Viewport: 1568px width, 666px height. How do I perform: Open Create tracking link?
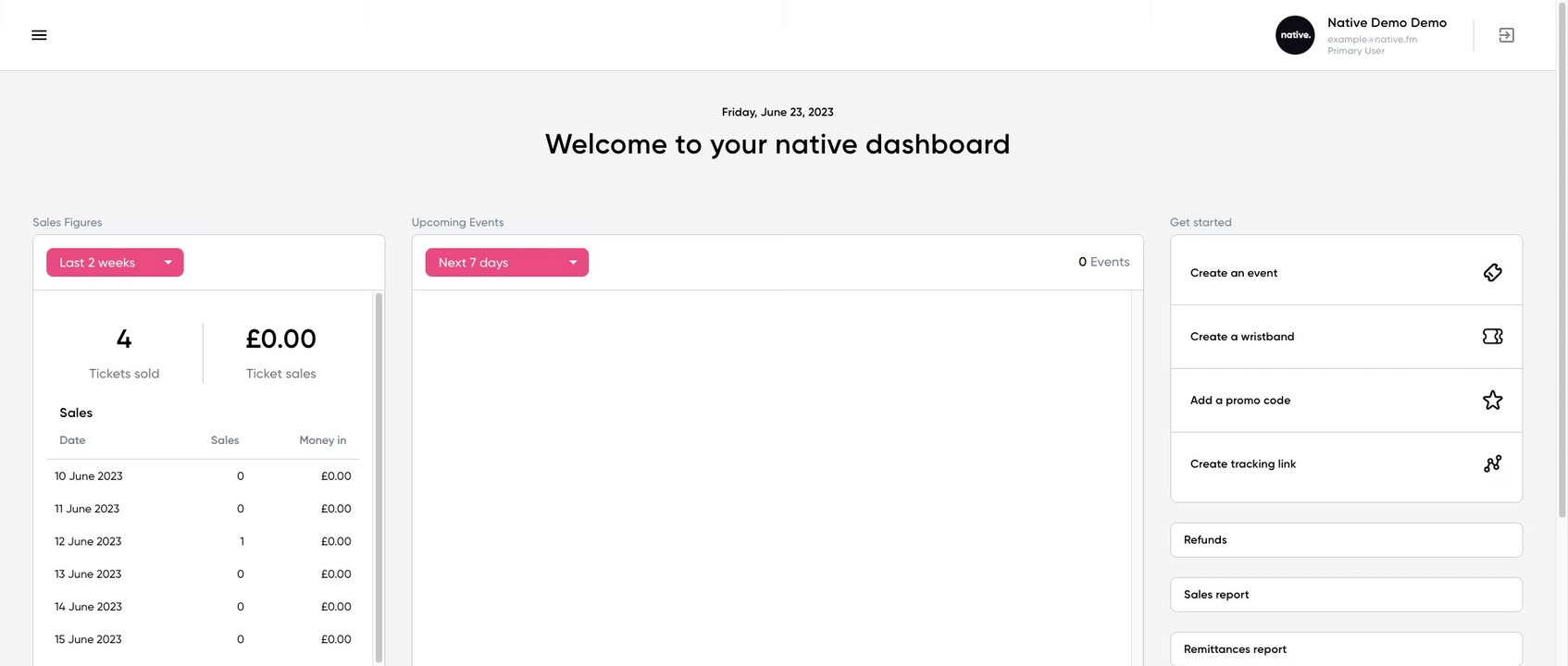(x=1243, y=464)
